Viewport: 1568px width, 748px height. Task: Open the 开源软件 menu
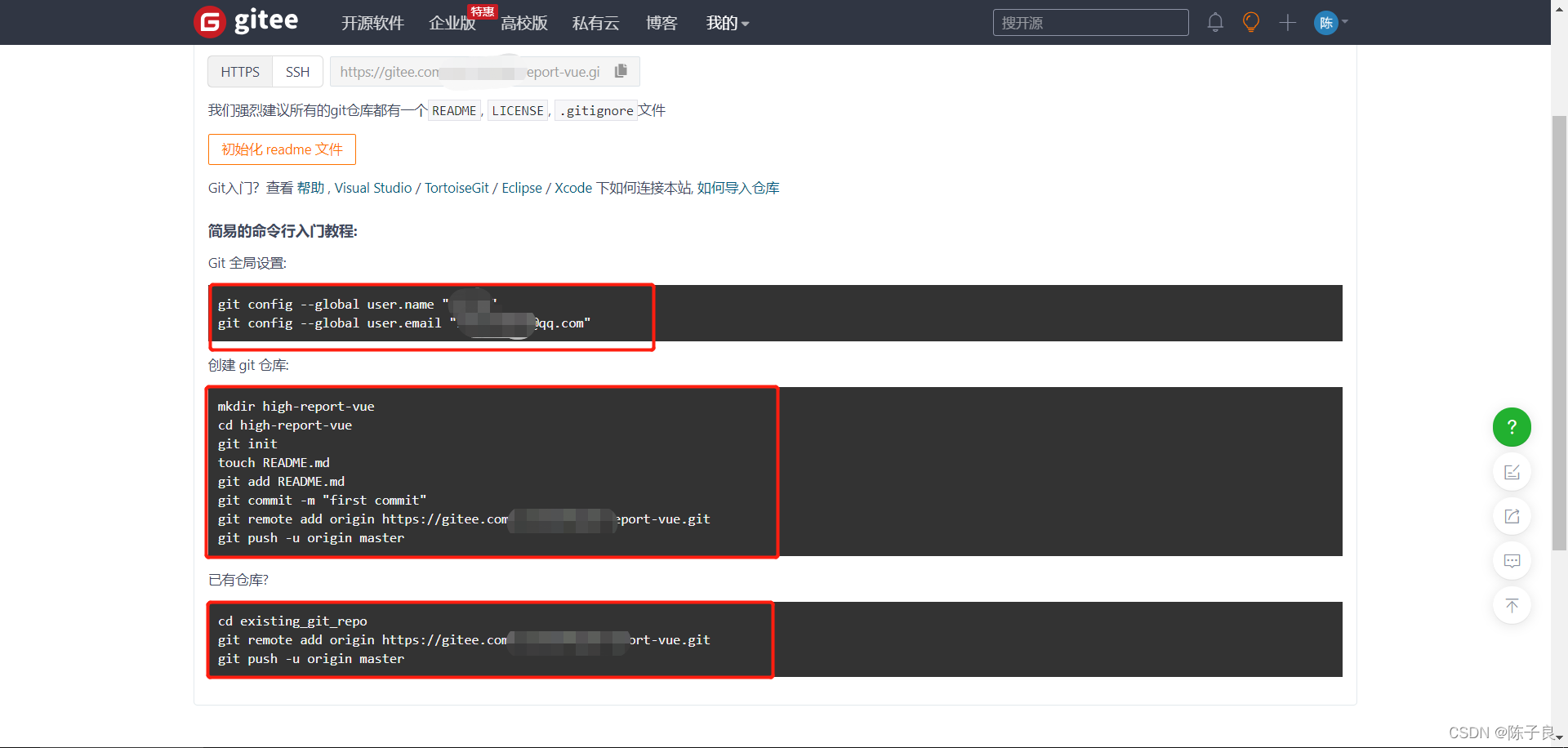[x=372, y=23]
